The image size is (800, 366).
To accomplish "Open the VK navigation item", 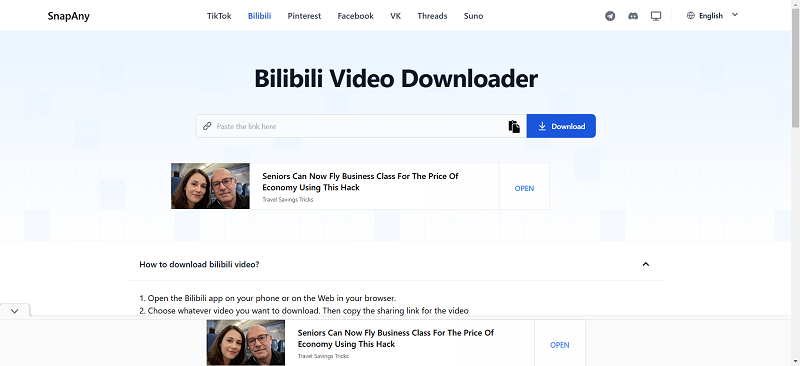I will point(395,16).
